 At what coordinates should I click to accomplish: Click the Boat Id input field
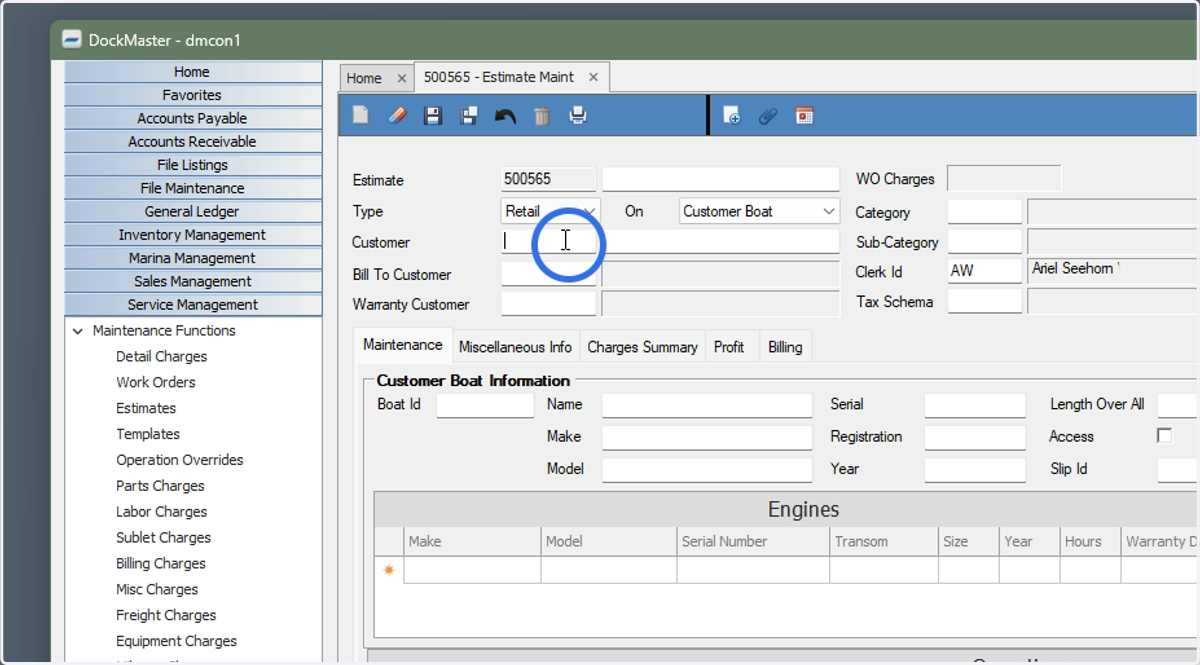click(485, 405)
